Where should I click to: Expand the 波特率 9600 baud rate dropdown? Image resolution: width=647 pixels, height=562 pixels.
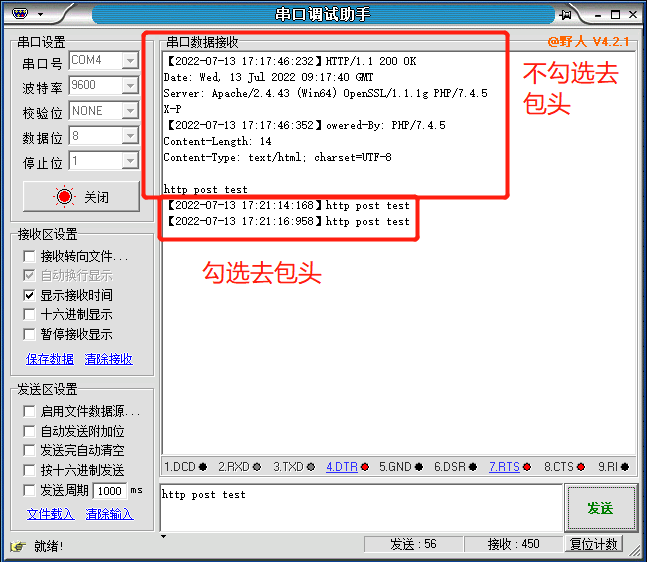click(x=129, y=86)
